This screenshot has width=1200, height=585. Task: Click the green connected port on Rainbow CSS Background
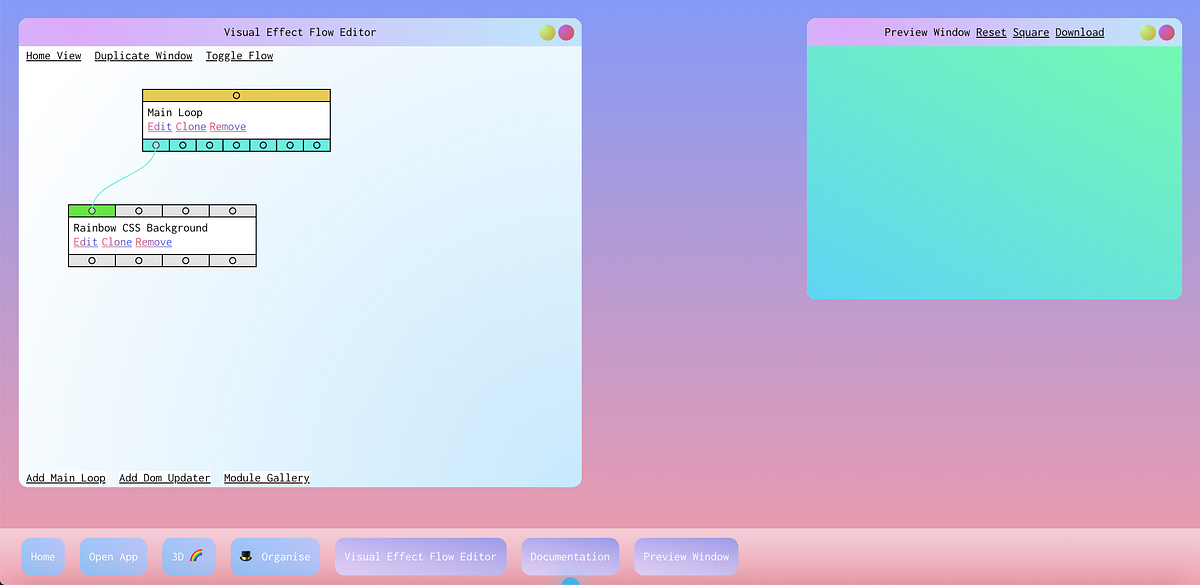pyautogui.click(x=91, y=210)
